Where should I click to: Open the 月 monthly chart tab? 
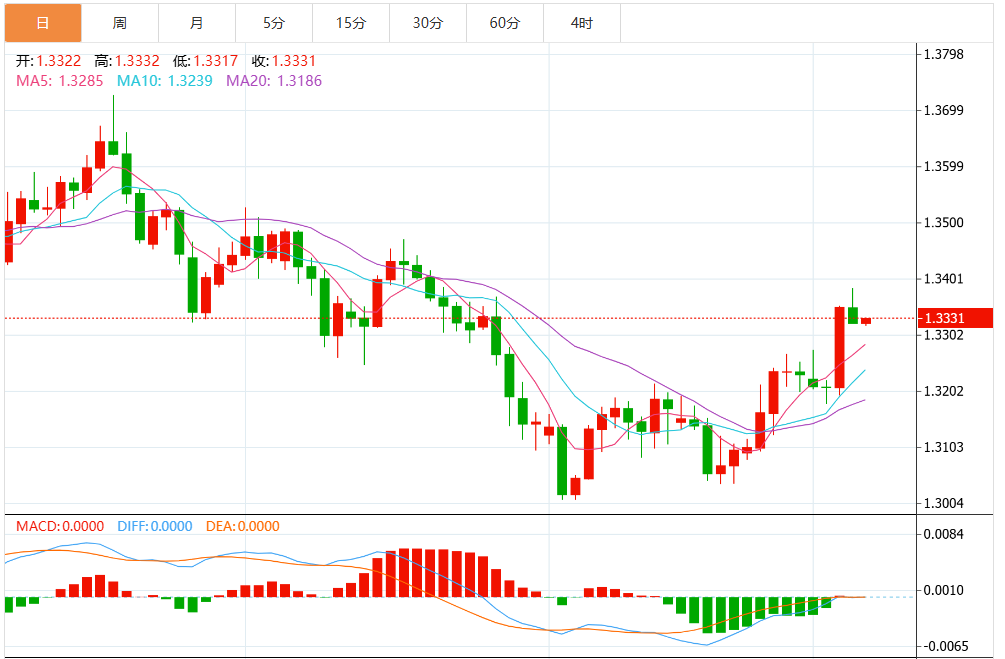[196, 22]
